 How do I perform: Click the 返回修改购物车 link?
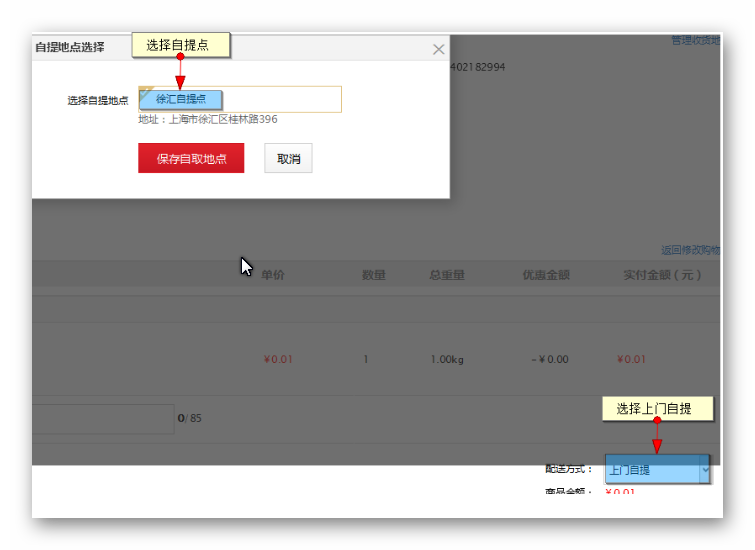coord(690,250)
